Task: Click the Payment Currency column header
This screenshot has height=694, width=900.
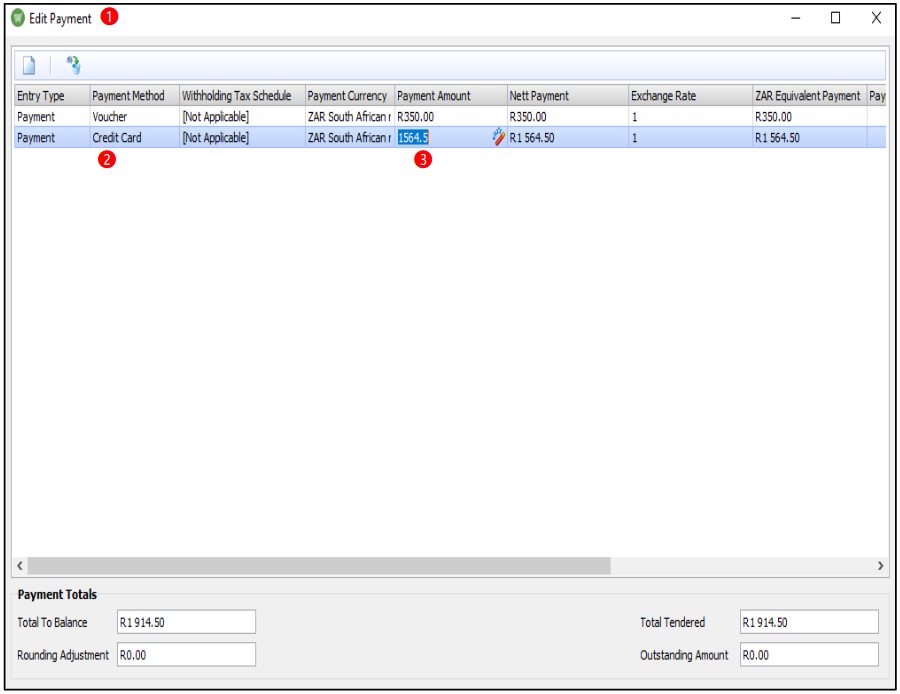Action: [350, 96]
